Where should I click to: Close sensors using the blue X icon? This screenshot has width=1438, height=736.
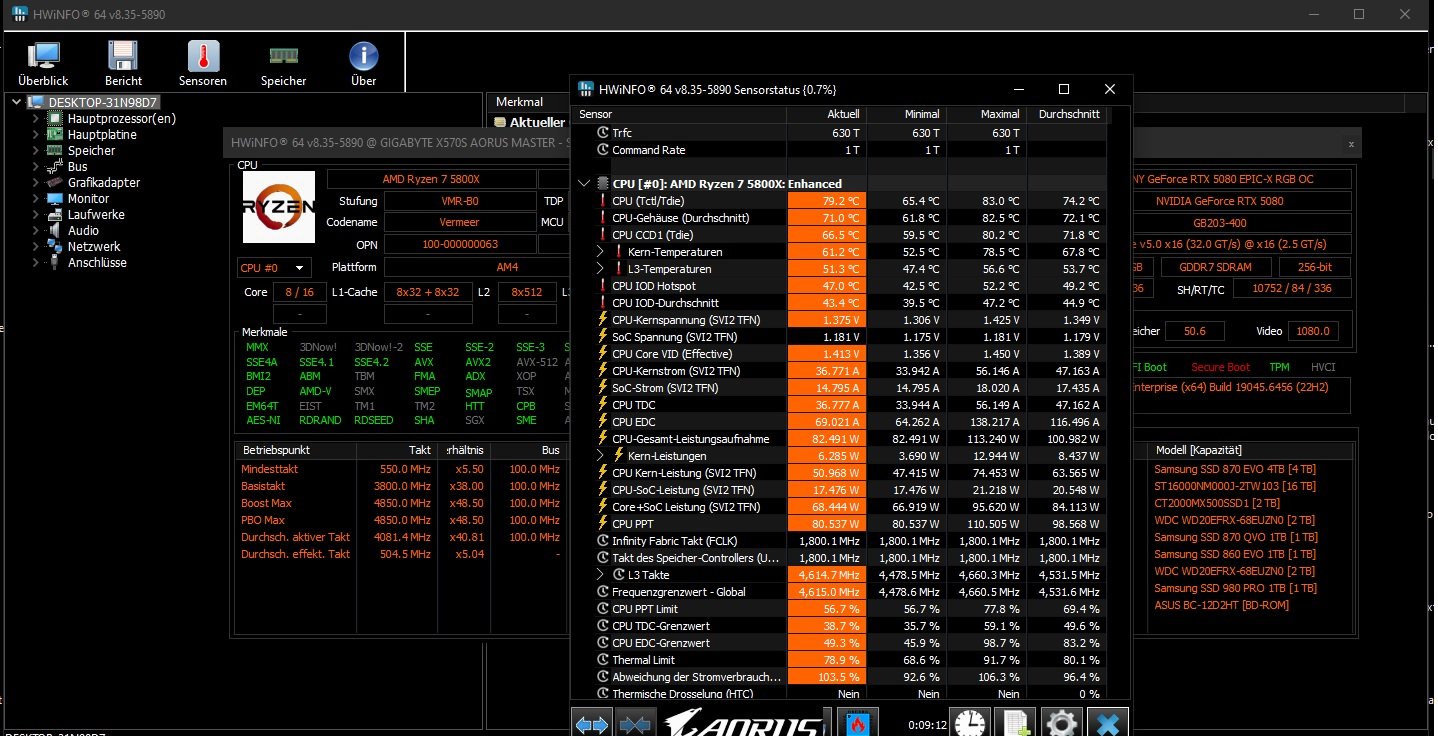point(1108,723)
